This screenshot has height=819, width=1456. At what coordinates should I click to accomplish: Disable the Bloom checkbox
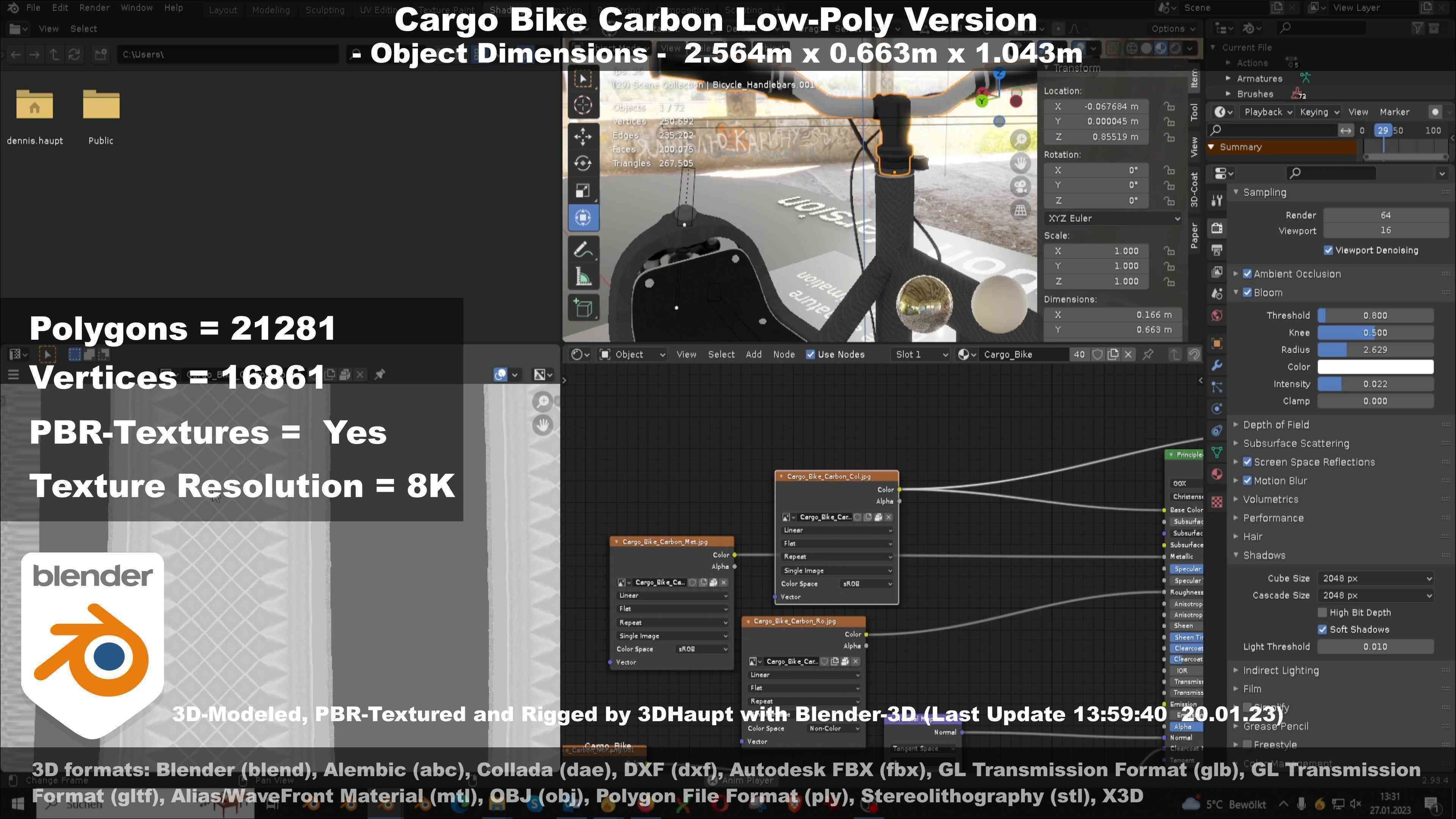(x=1247, y=292)
